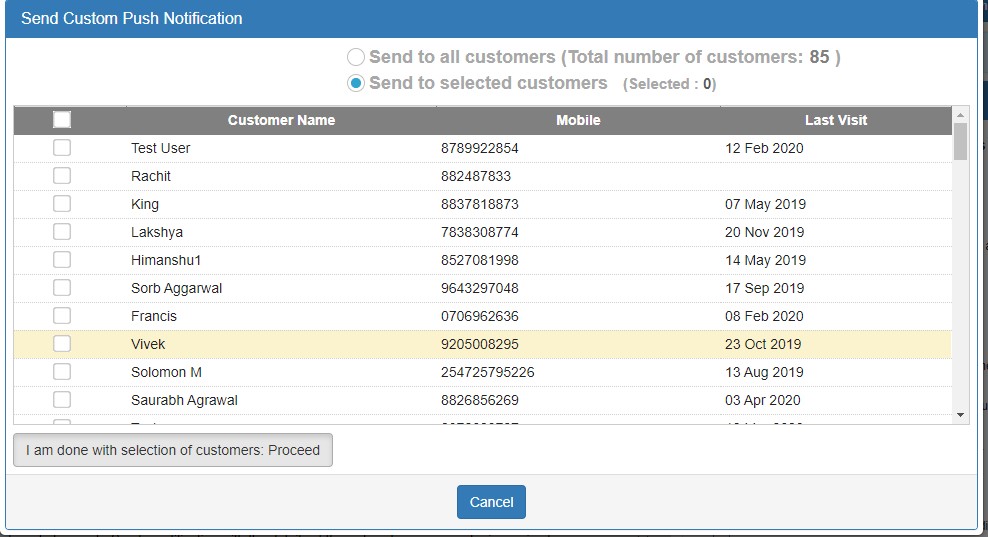Viewport: 988px width, 537px height.
Task: Click last visit date 12 Feb 2020
Action: click(764, 148)
